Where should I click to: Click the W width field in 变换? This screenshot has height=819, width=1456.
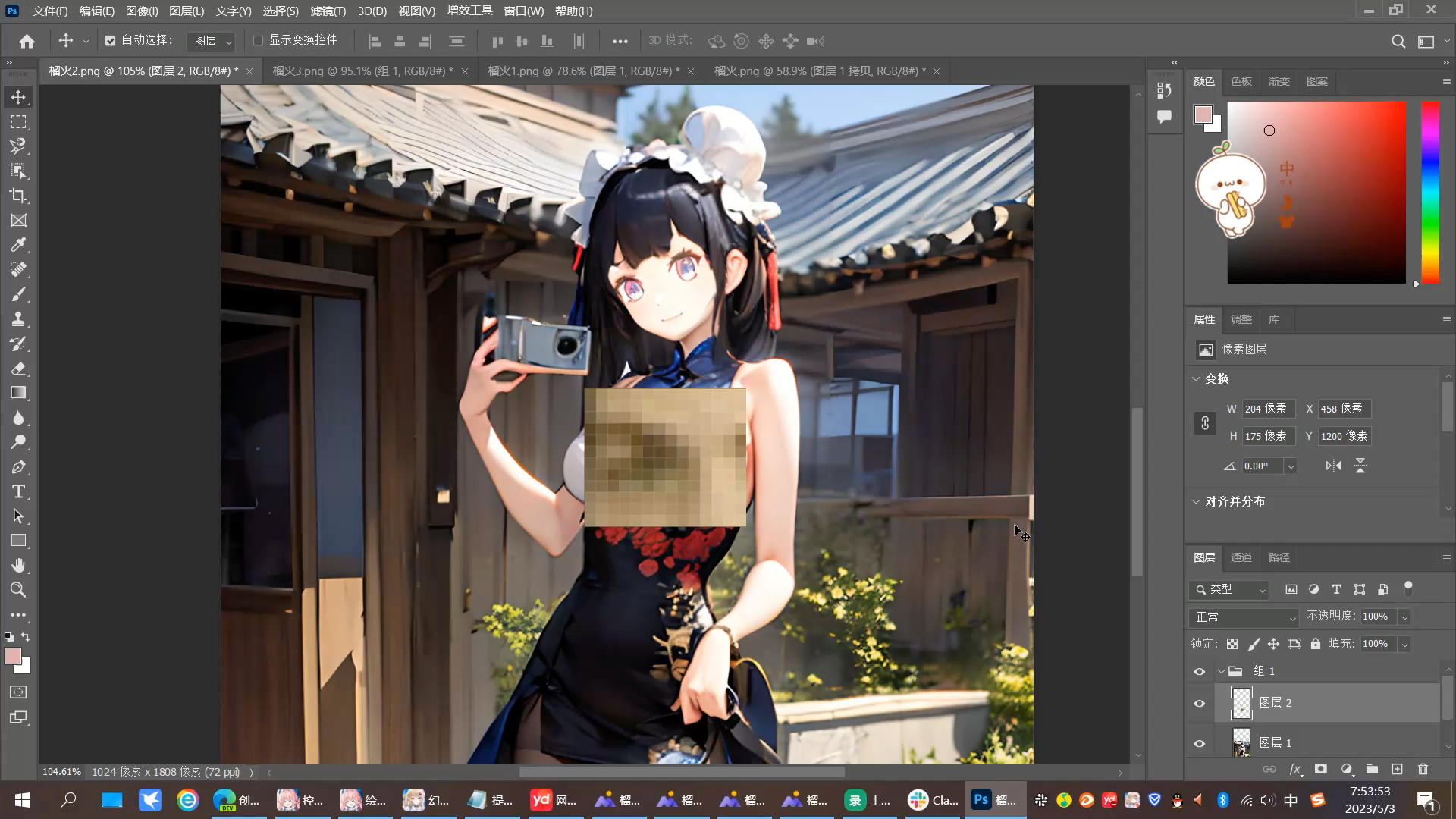coord(1269,409)
